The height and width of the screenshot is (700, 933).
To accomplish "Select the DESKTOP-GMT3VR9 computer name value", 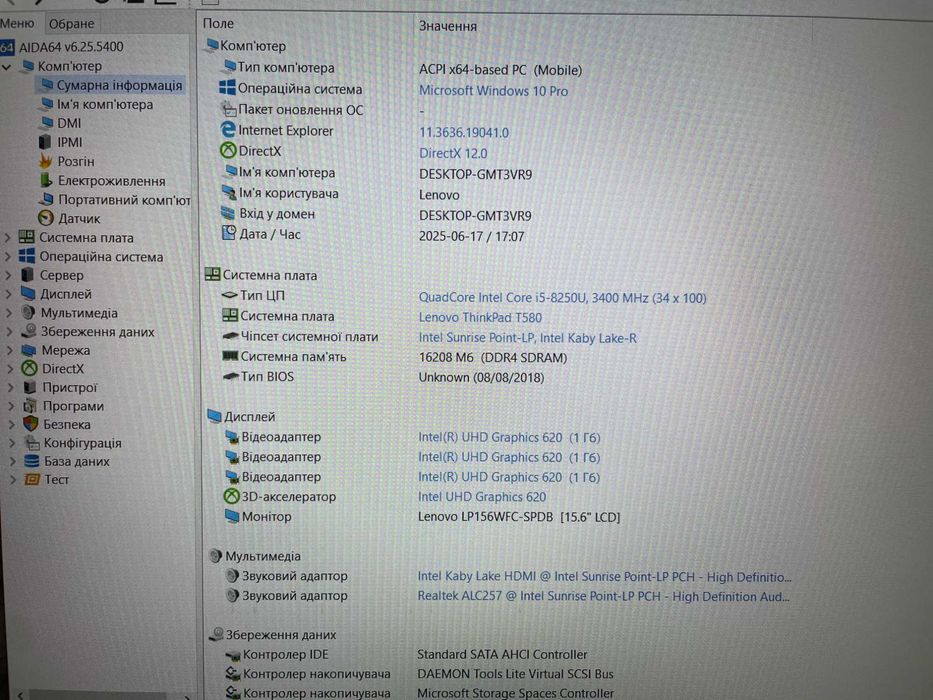I will tap(475, 175).
